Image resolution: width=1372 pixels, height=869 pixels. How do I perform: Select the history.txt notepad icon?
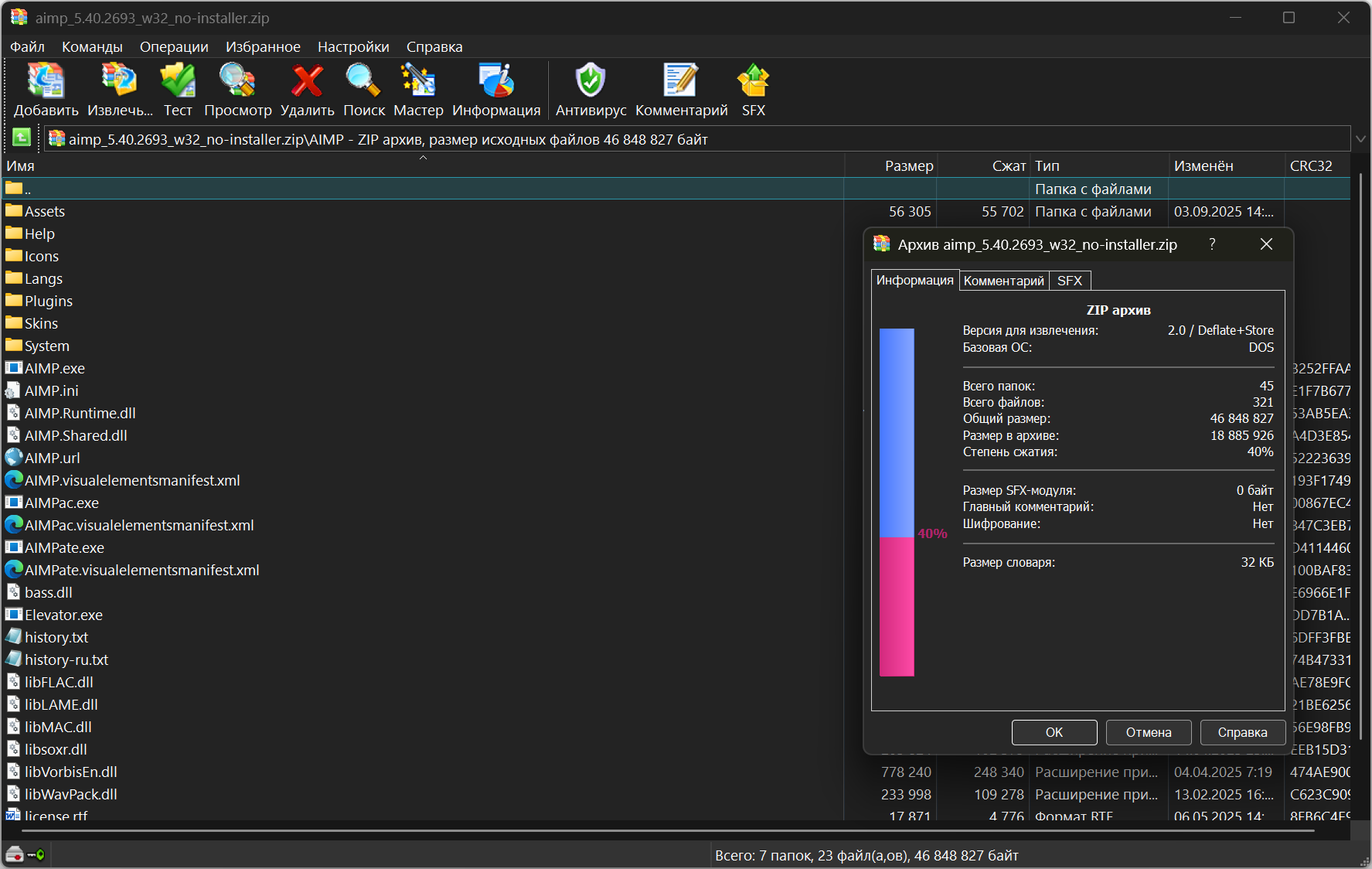[x=14, y=637]
